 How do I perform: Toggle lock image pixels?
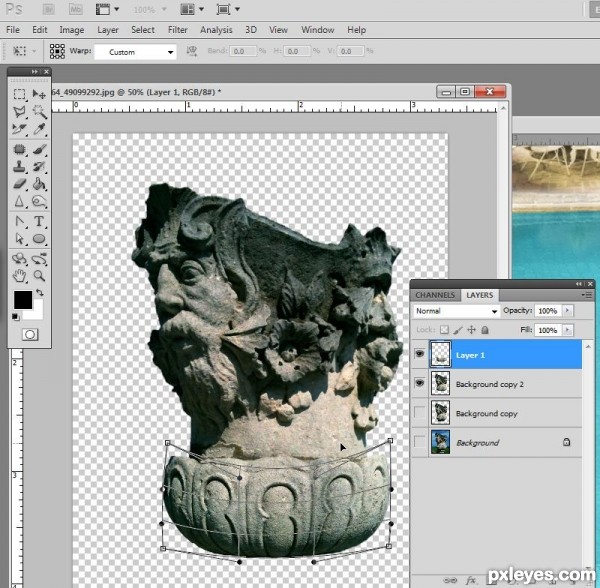(x=458, y=329)
